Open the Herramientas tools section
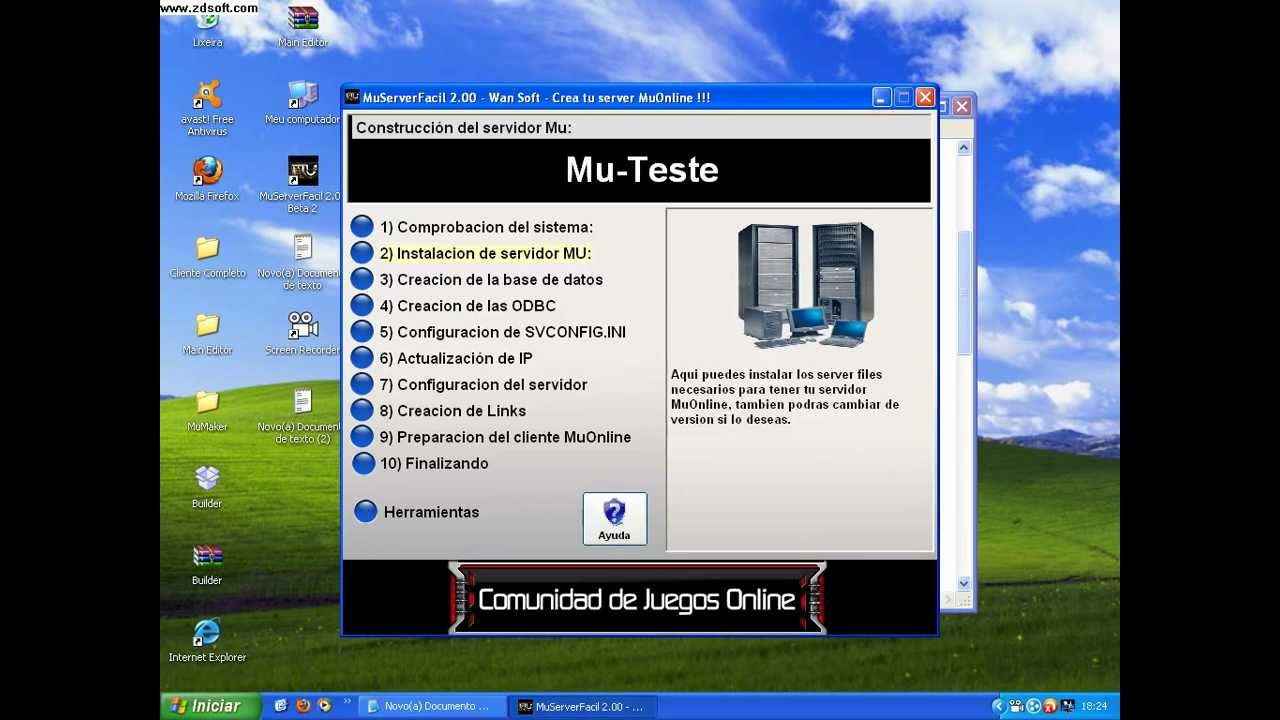This screenshot has height=720, width=1280. [x=431, y=512]
